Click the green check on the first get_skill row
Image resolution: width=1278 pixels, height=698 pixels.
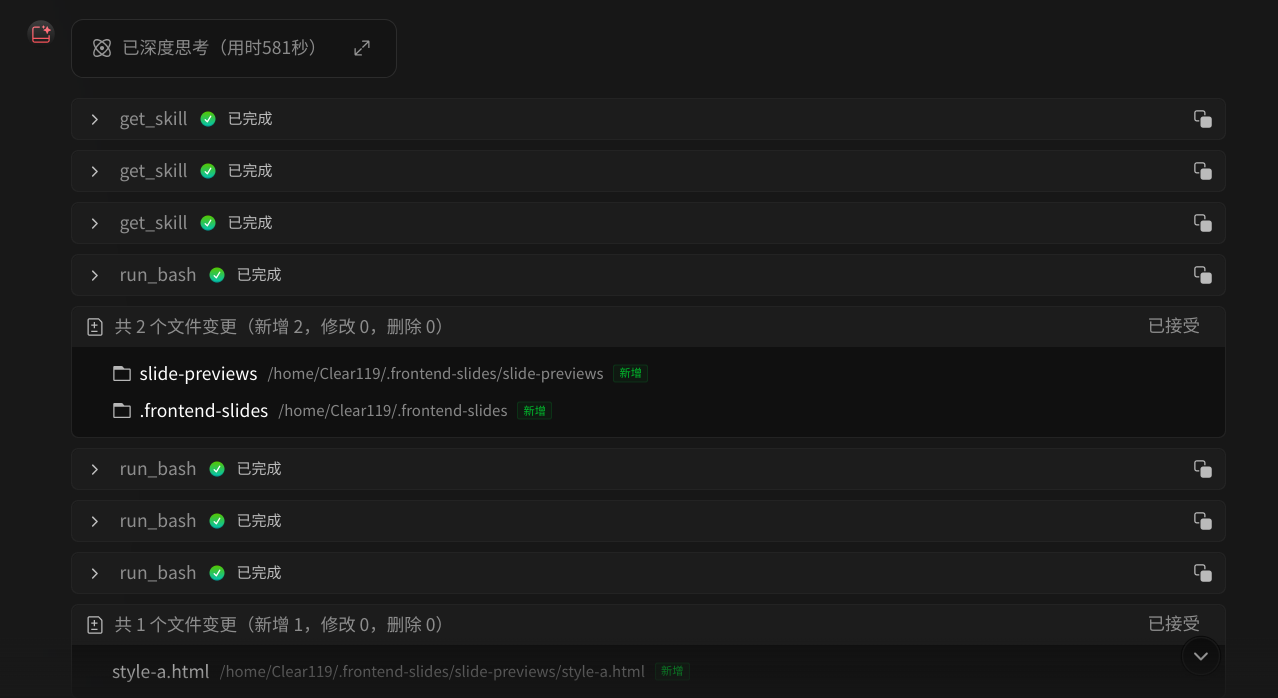[208, 119]
